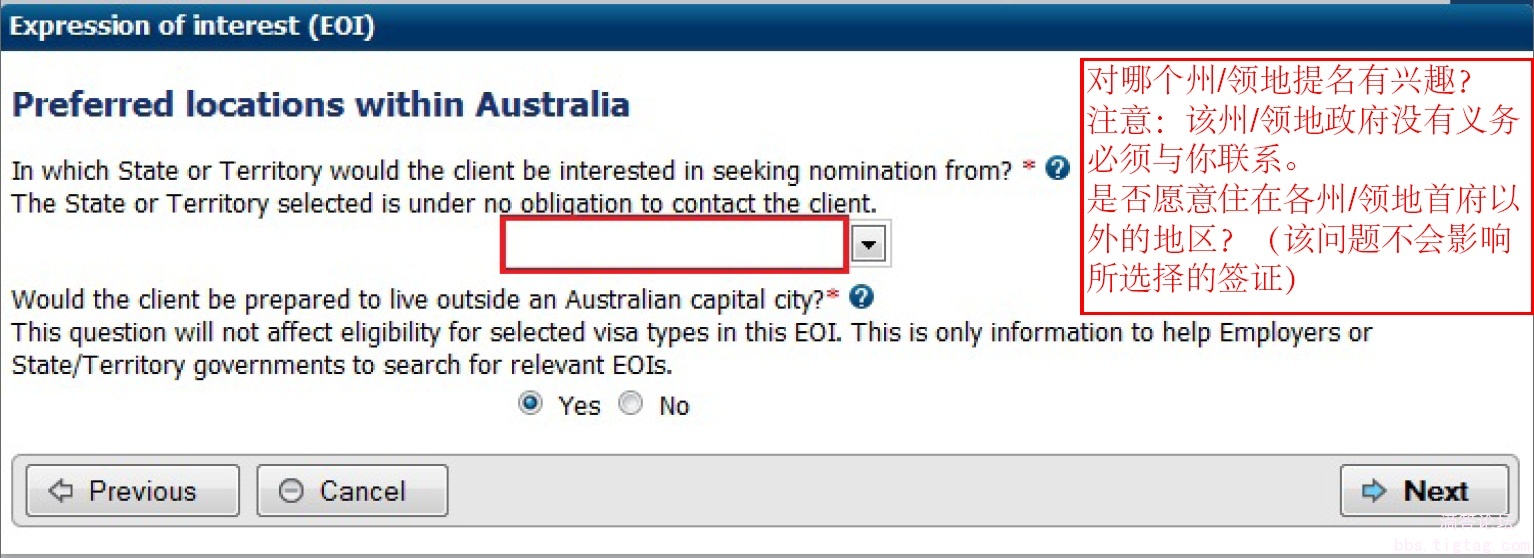Screen dimensions: 1534x558
Task: Click the empty State or Territory selection box
Action: pos(675,244)
